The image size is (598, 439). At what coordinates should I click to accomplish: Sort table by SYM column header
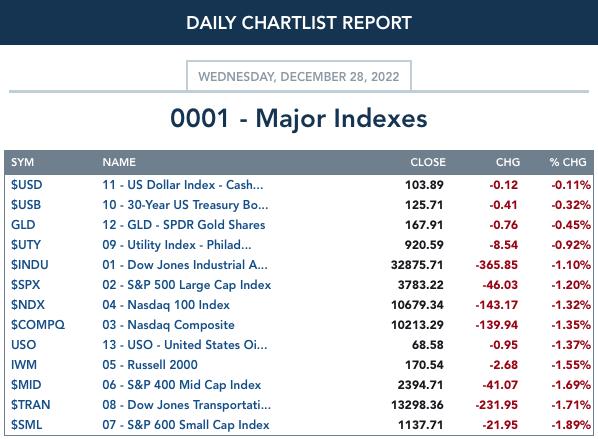coord(22,162)
